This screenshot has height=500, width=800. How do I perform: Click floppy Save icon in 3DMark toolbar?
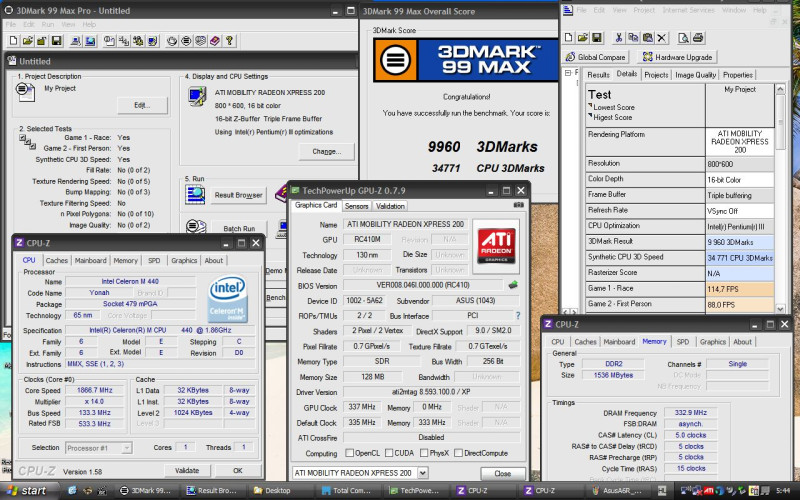point(56,41)
